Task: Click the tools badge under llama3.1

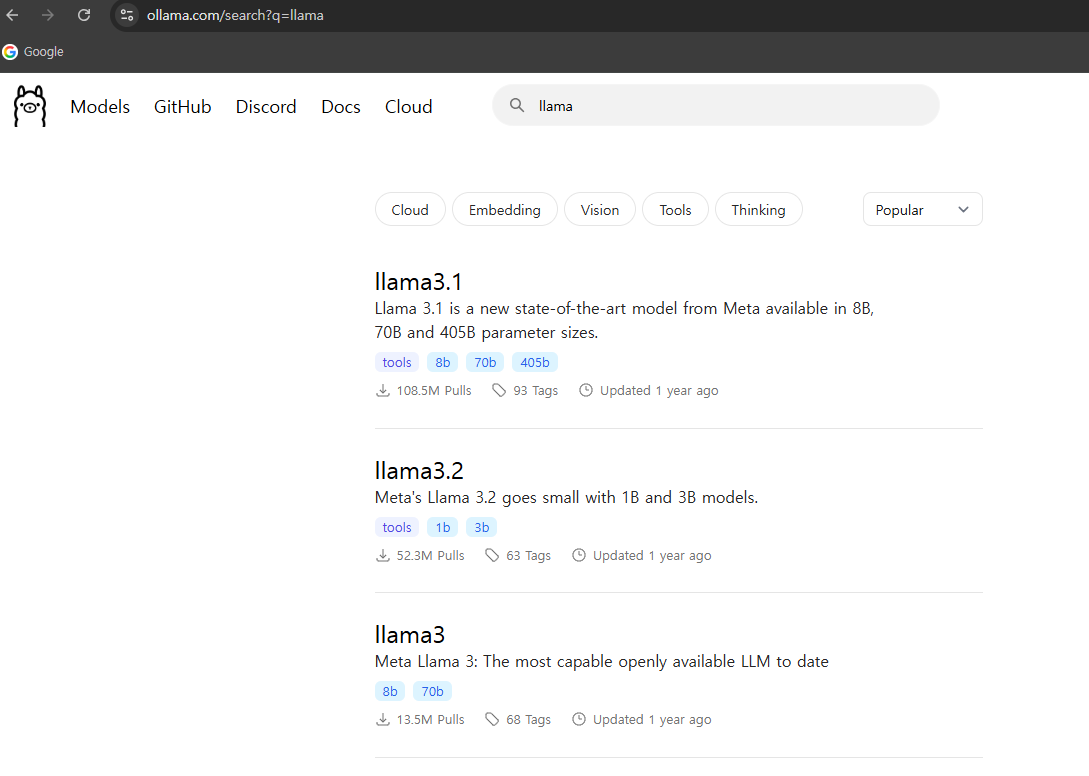Action: click(397, 362)
